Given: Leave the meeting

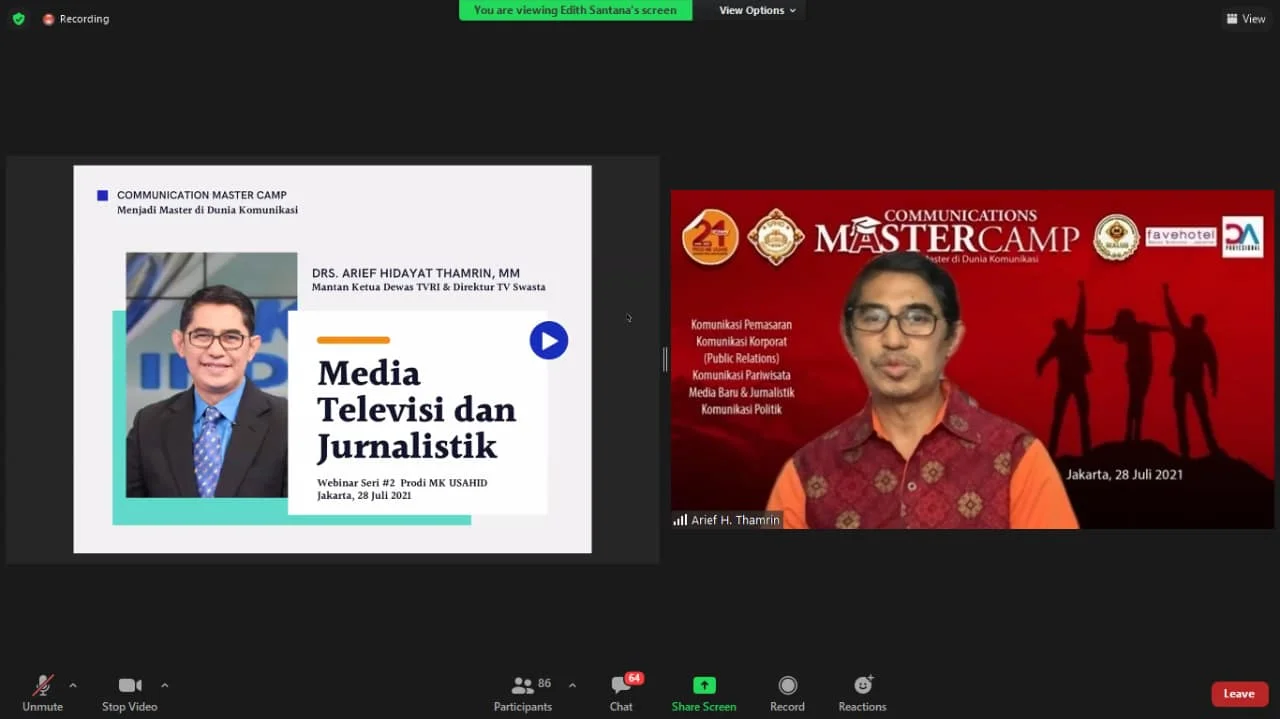Looking at the screenshot, I should click(x=1239, y=694).
